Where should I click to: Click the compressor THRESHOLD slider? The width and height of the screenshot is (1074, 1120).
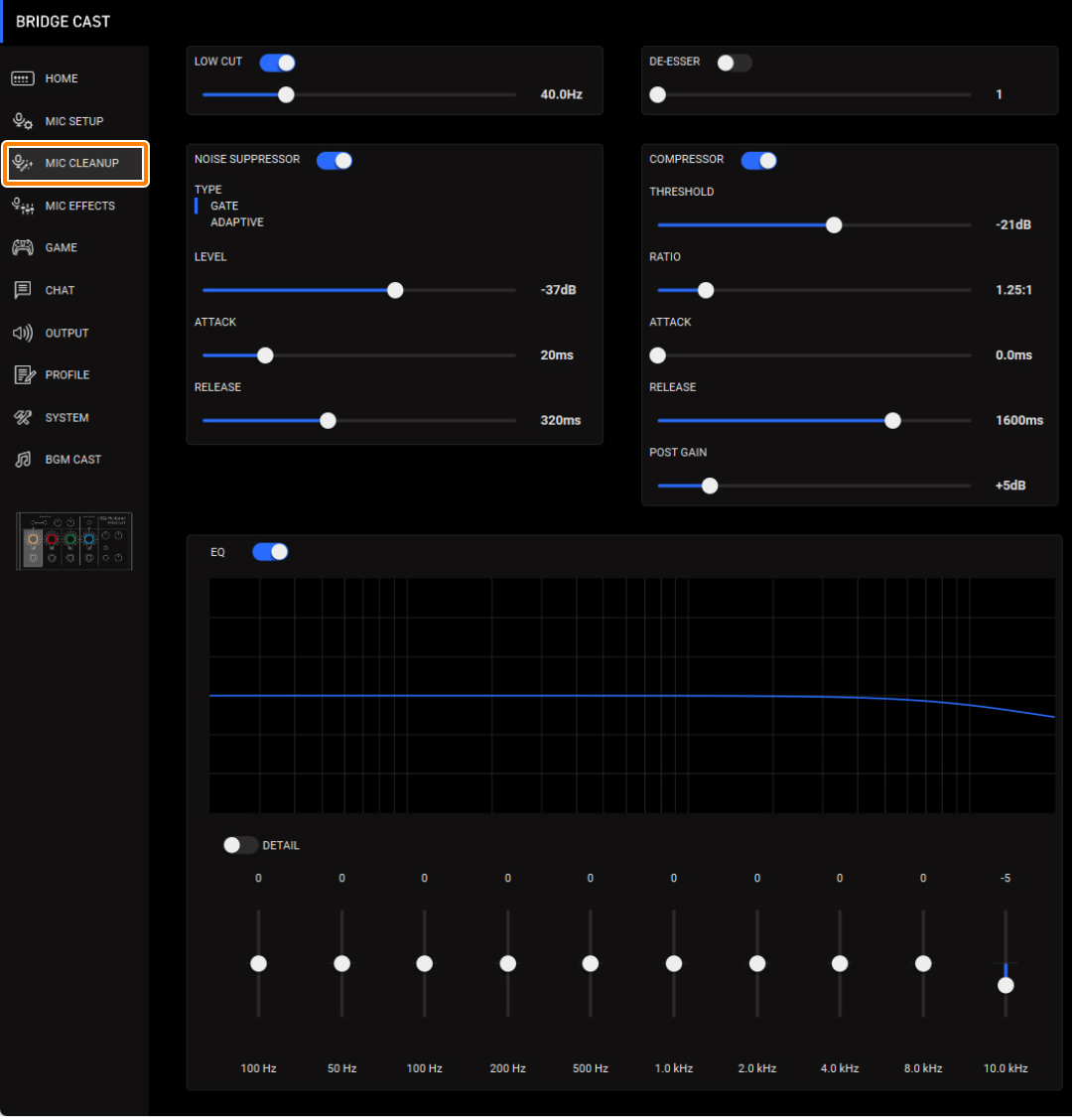point(814,225)
